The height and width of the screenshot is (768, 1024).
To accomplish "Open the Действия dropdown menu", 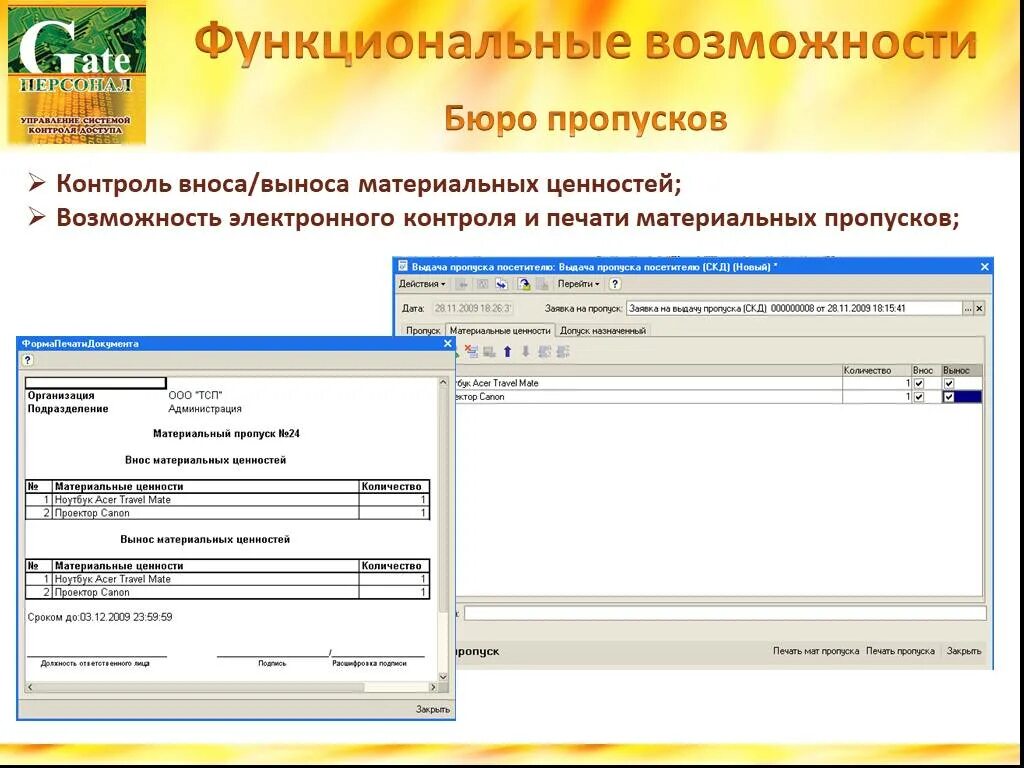I will click(422, 284).
